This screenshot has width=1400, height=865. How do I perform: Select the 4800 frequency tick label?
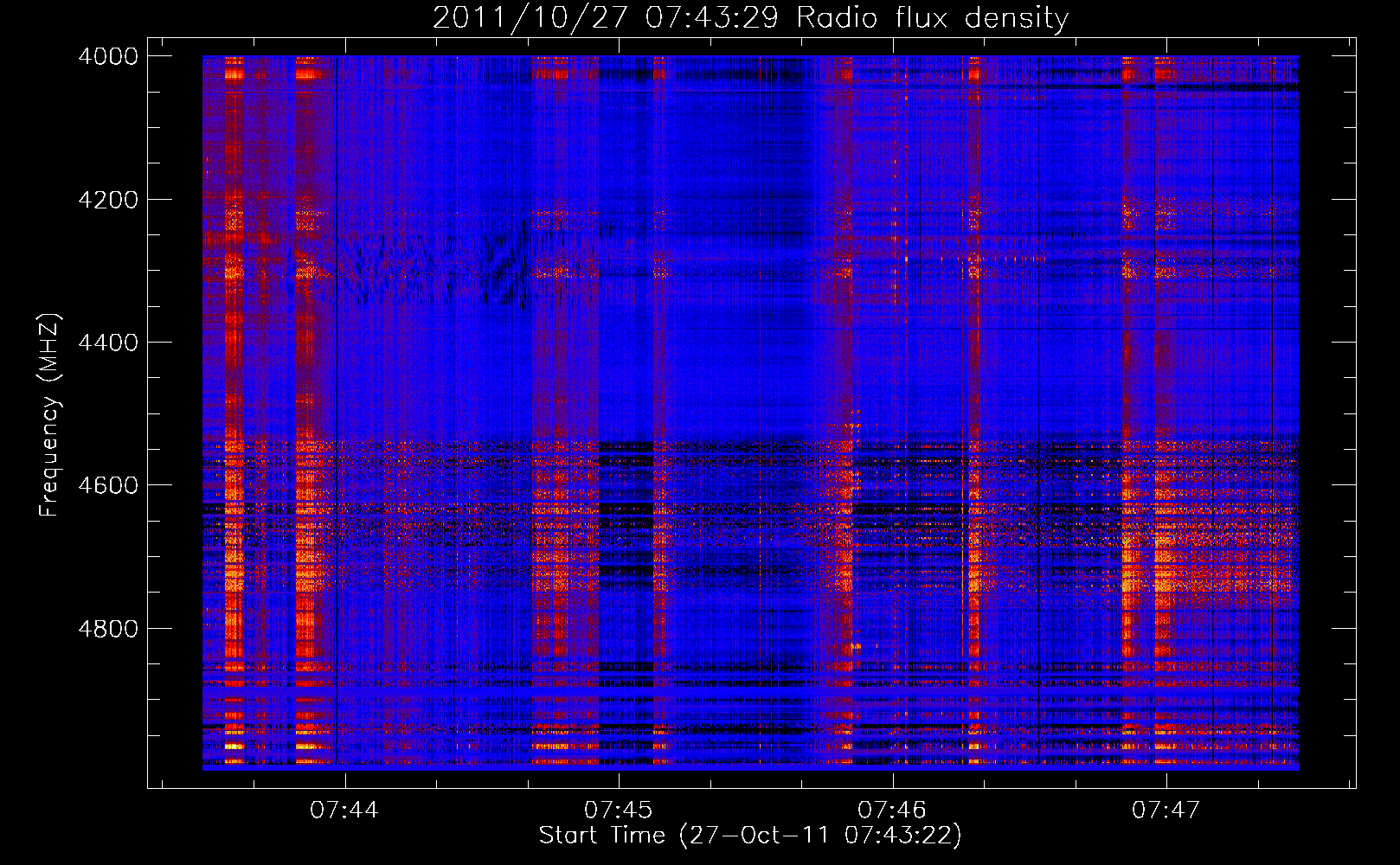(x=108, y=629)
